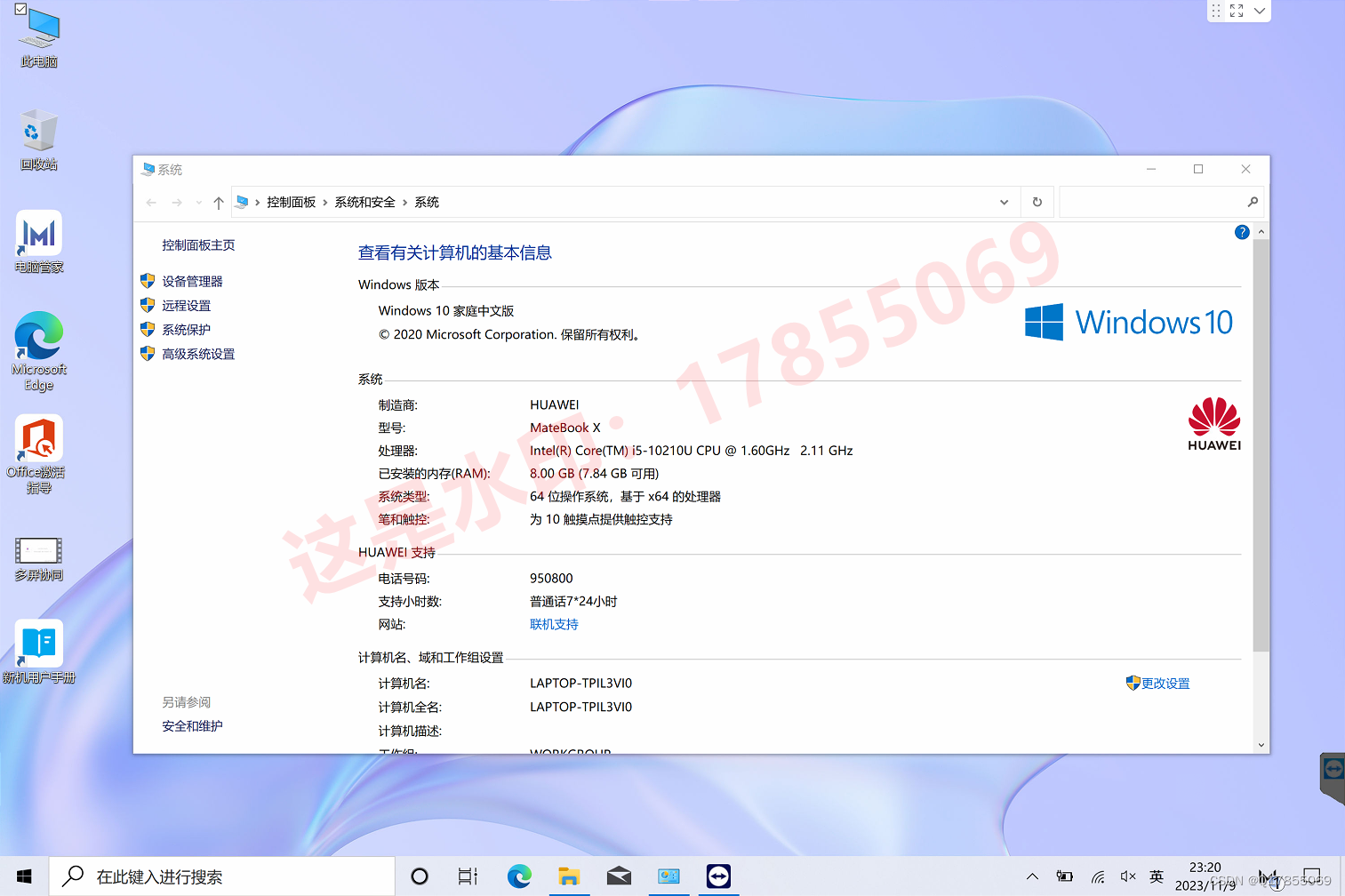This screenshot has width=1345, height=896.
Task: Open Wi-Fi network tray icon
Action: (x=1098, y=876)
